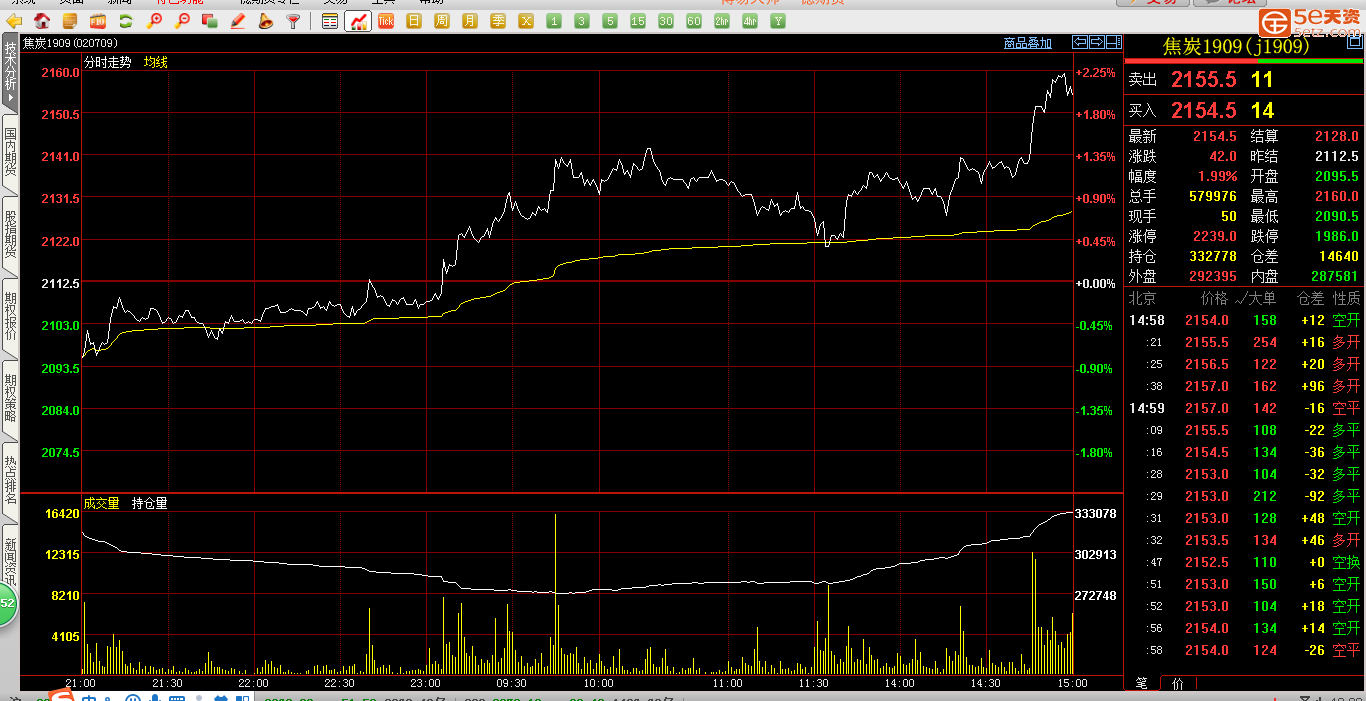Click the 涨停 value 2239.0
The width and height of the screenshot is (1366, 701).
pyautogui.click(x=1216, y=236)
